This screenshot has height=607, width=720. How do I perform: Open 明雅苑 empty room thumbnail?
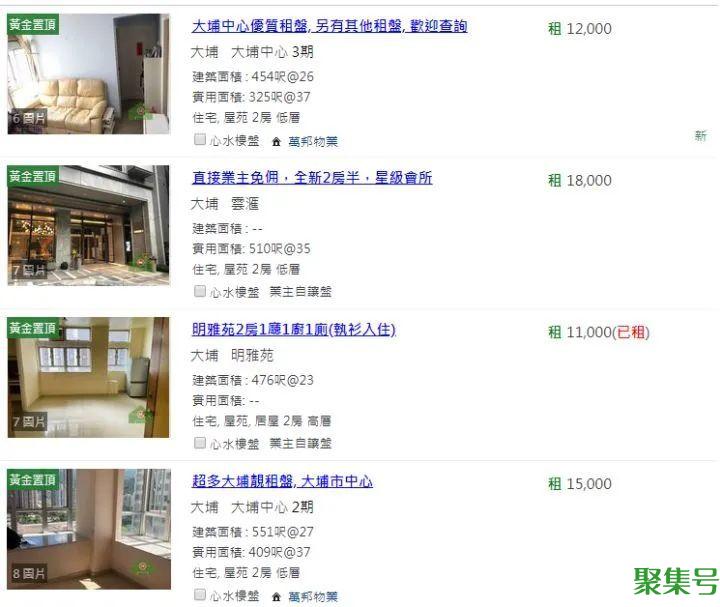[89, 377]
